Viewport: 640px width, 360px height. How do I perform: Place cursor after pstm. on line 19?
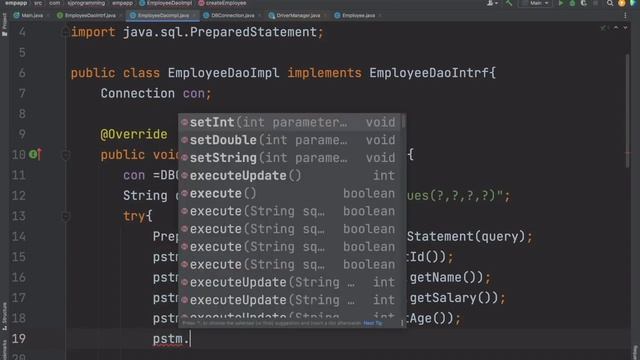[190, 339]
